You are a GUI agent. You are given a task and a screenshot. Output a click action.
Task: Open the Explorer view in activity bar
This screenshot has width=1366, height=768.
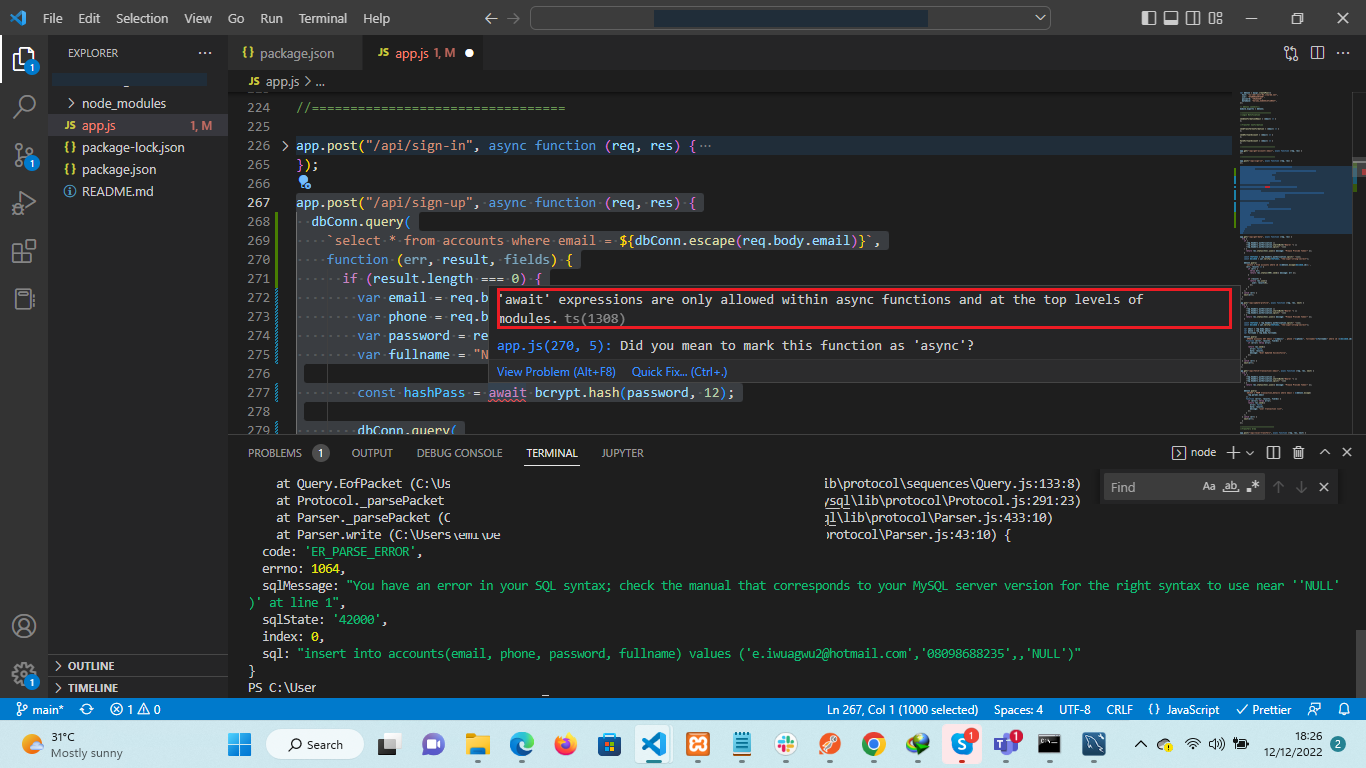coord(24,59)
